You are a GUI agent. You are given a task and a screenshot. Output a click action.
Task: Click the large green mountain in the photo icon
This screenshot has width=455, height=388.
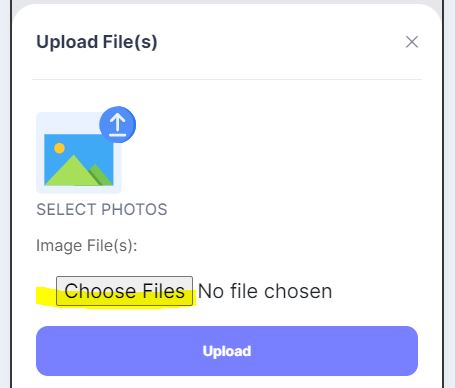72,172
